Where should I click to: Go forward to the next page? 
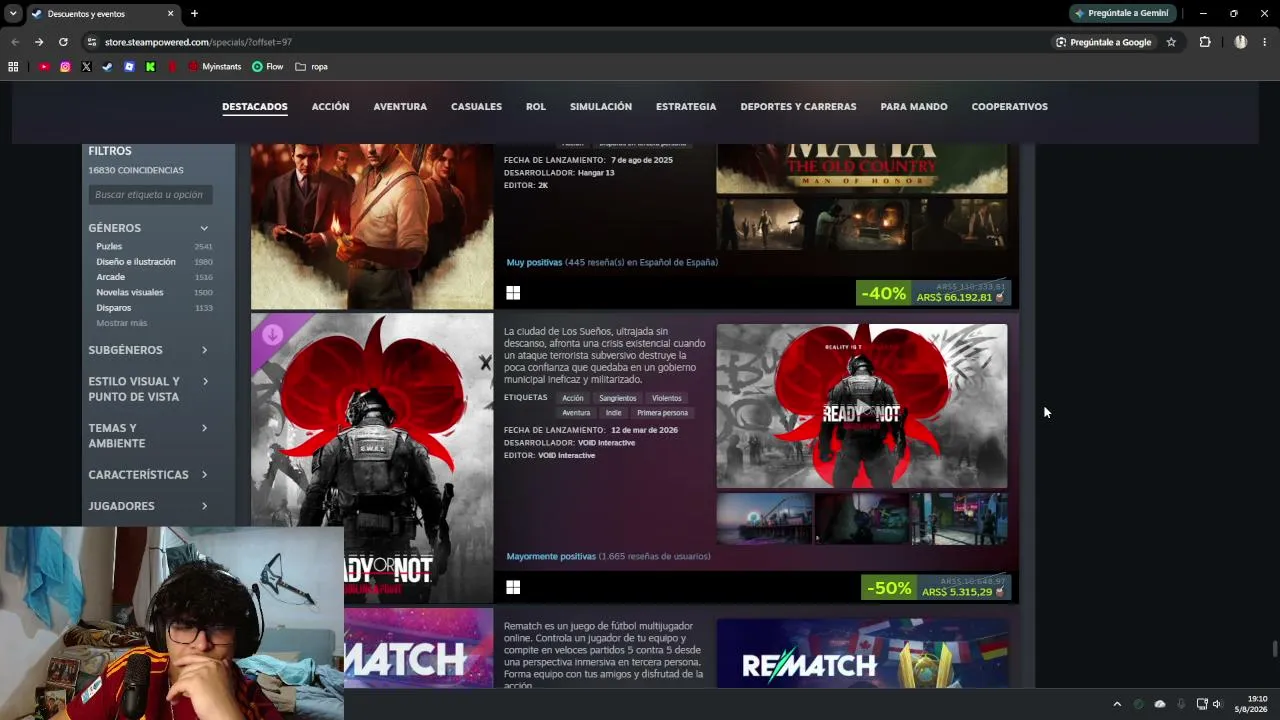(39, 42)
